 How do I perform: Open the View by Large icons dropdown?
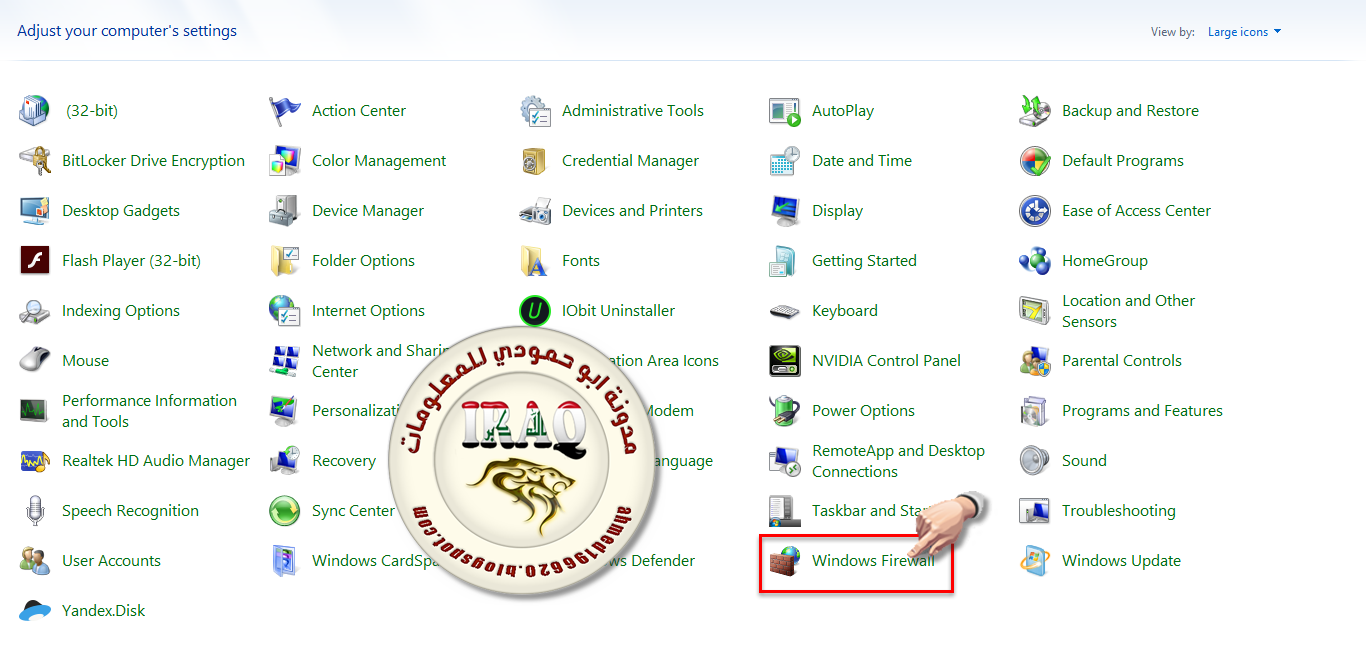tap(1244, 32)
